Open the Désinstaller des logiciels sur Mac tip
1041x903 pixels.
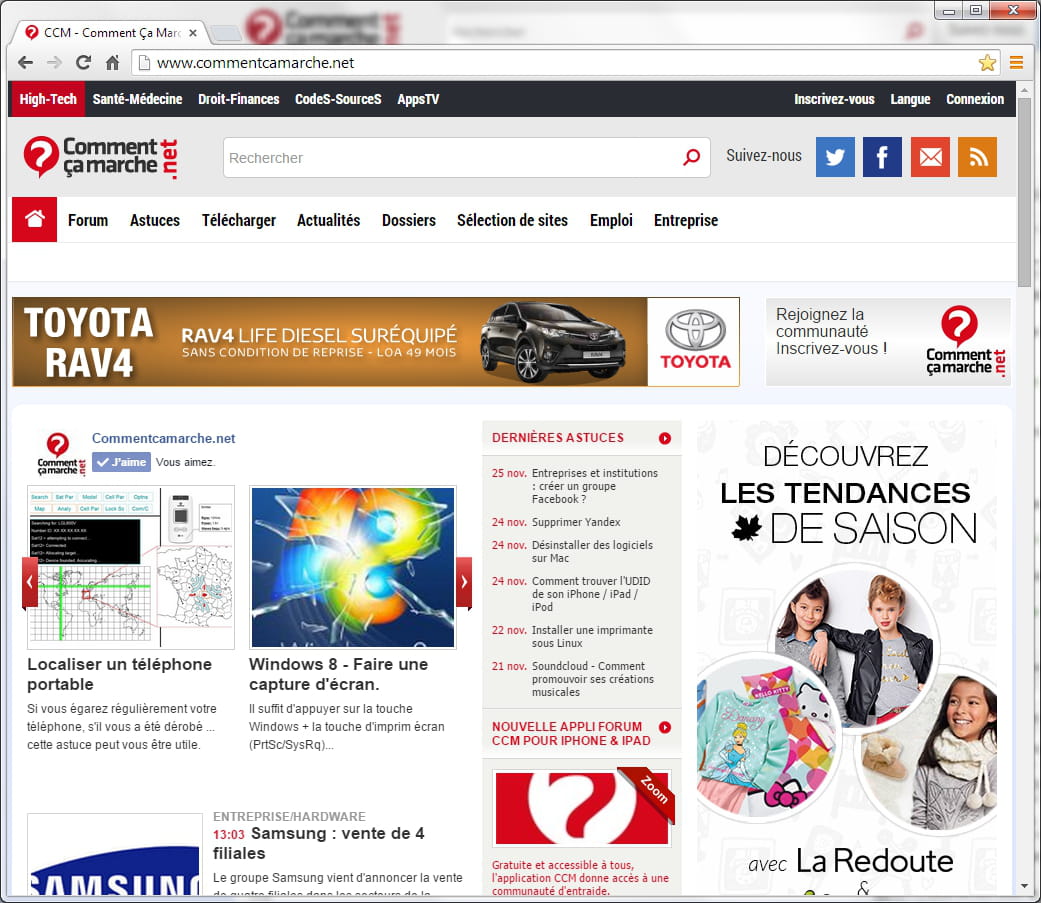[592, 551]
